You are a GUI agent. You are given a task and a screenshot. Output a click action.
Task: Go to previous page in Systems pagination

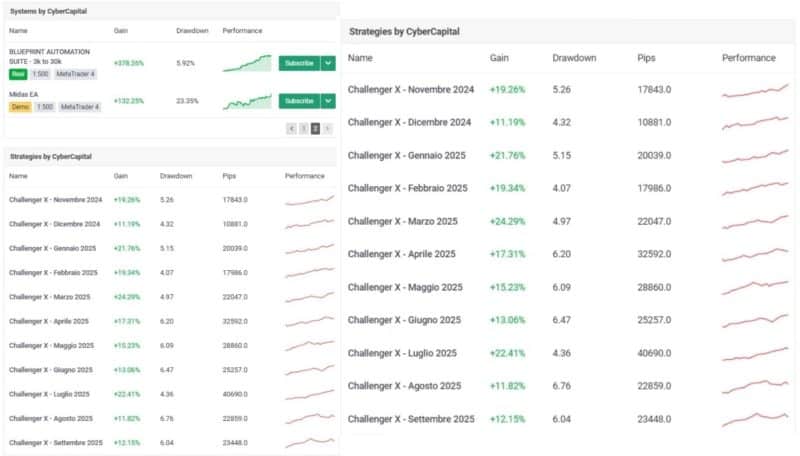click(x=291, y=128)
